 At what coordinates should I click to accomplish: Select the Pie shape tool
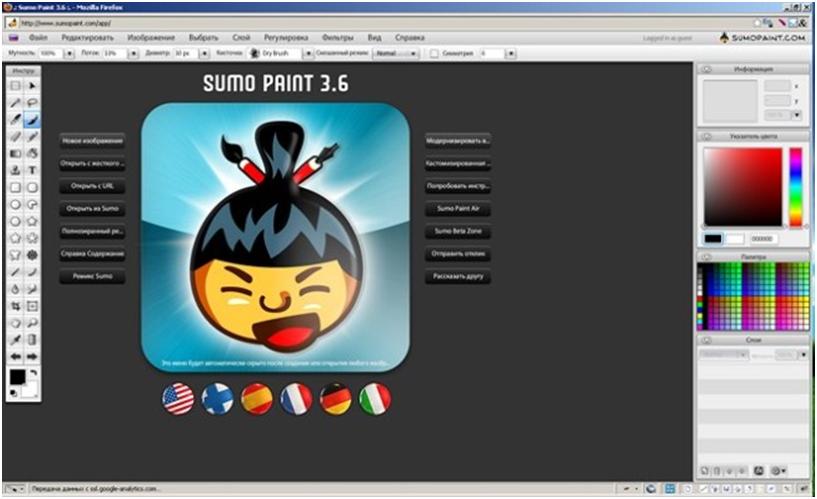32,204
